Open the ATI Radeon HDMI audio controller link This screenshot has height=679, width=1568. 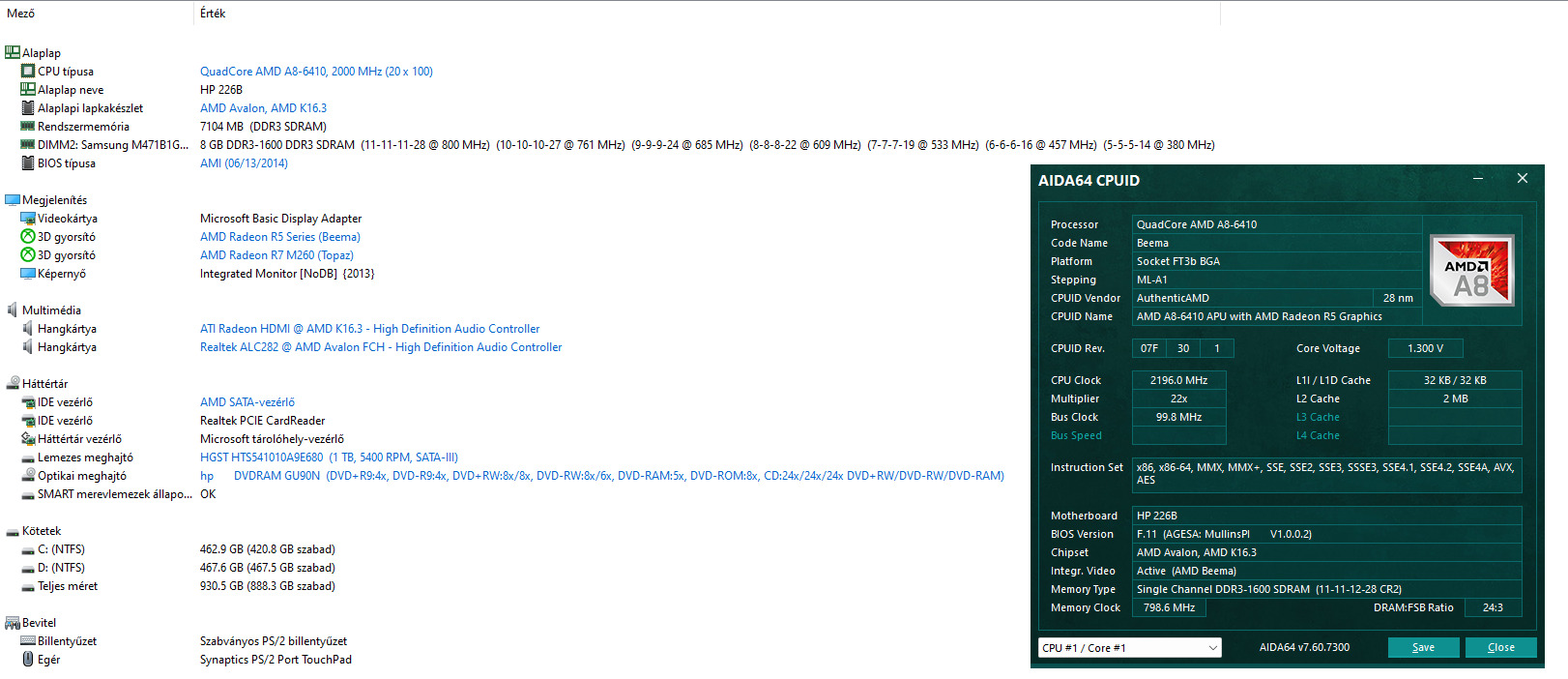(369, 328)
